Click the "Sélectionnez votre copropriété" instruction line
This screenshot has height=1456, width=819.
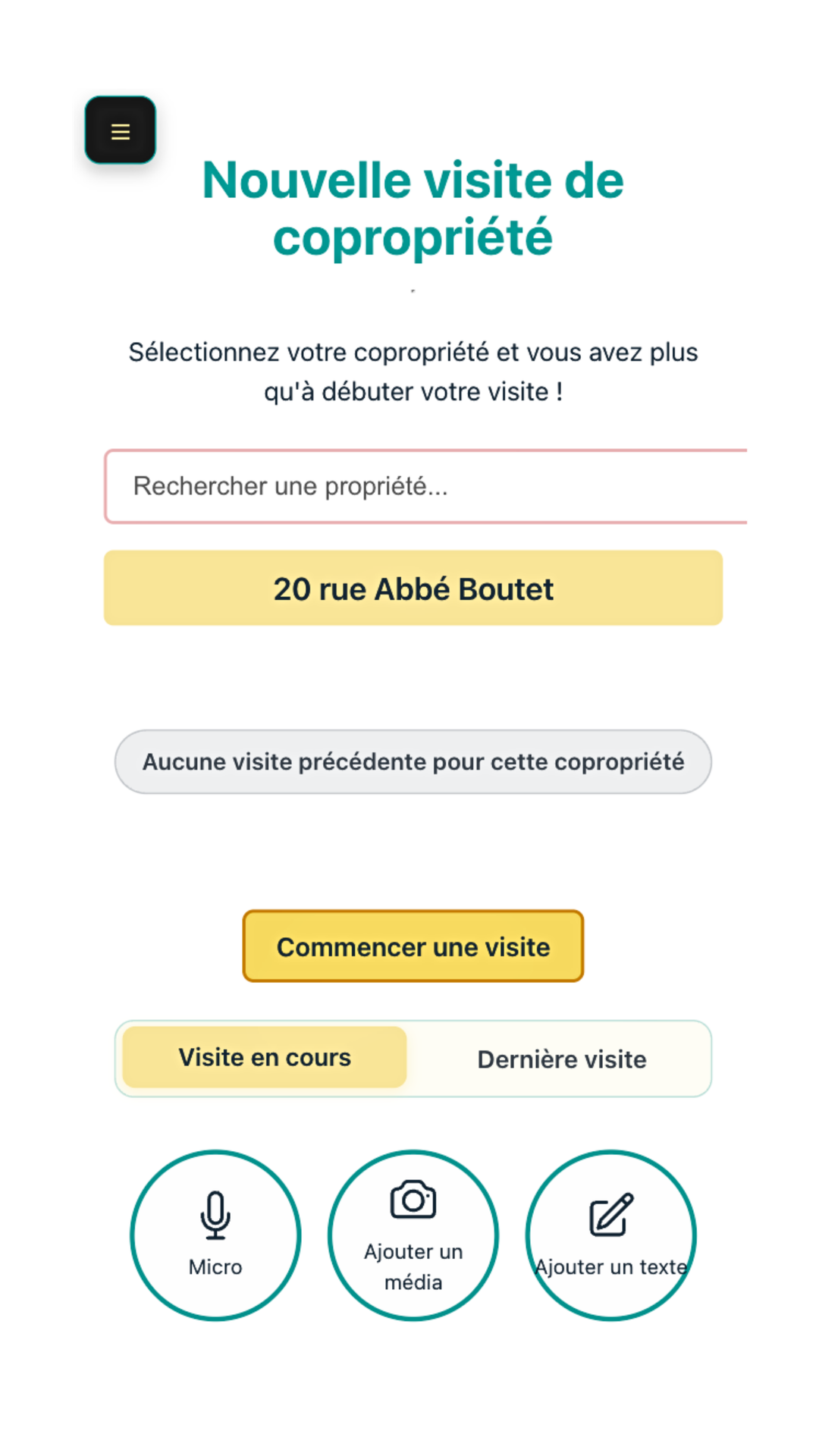click(x=413, y=353)
